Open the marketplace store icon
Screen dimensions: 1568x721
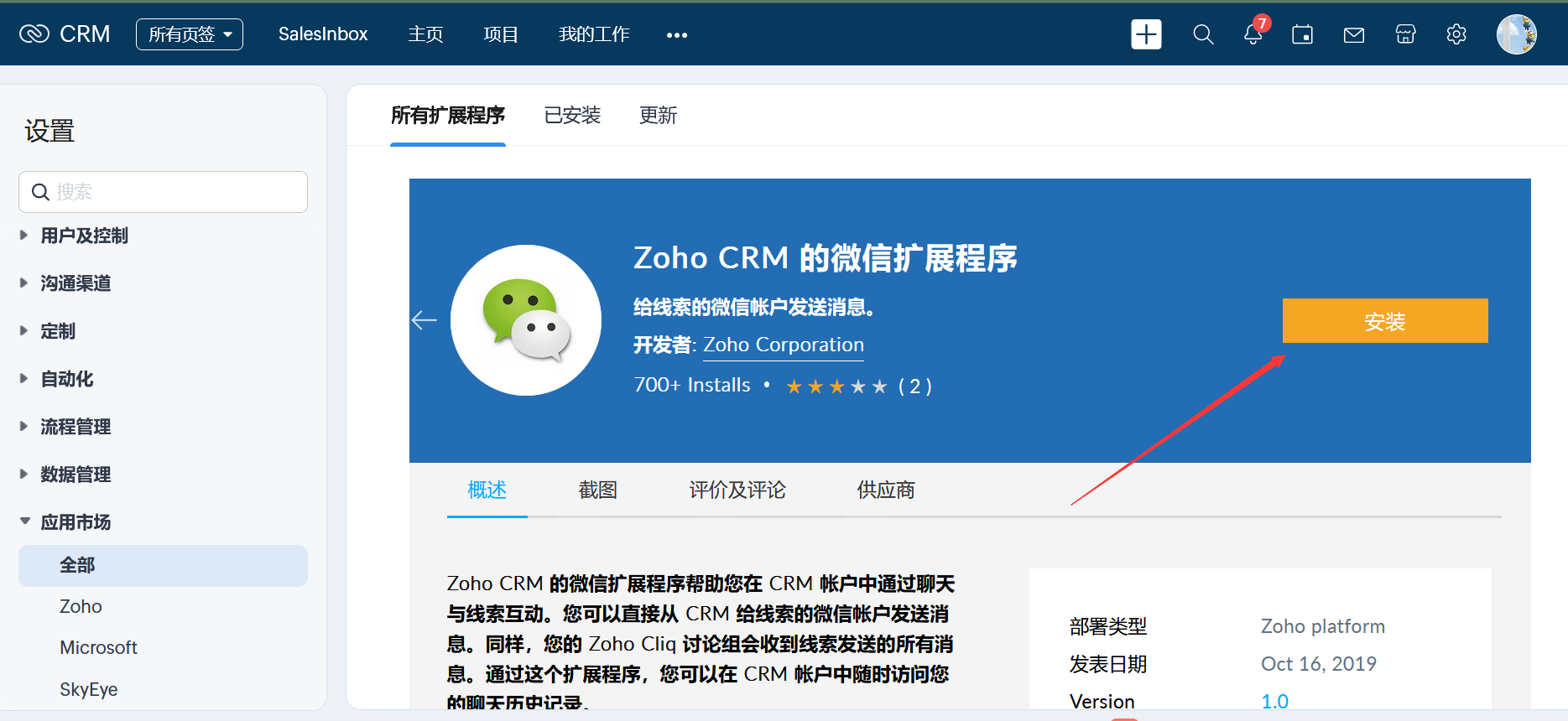coord(1405,34)
